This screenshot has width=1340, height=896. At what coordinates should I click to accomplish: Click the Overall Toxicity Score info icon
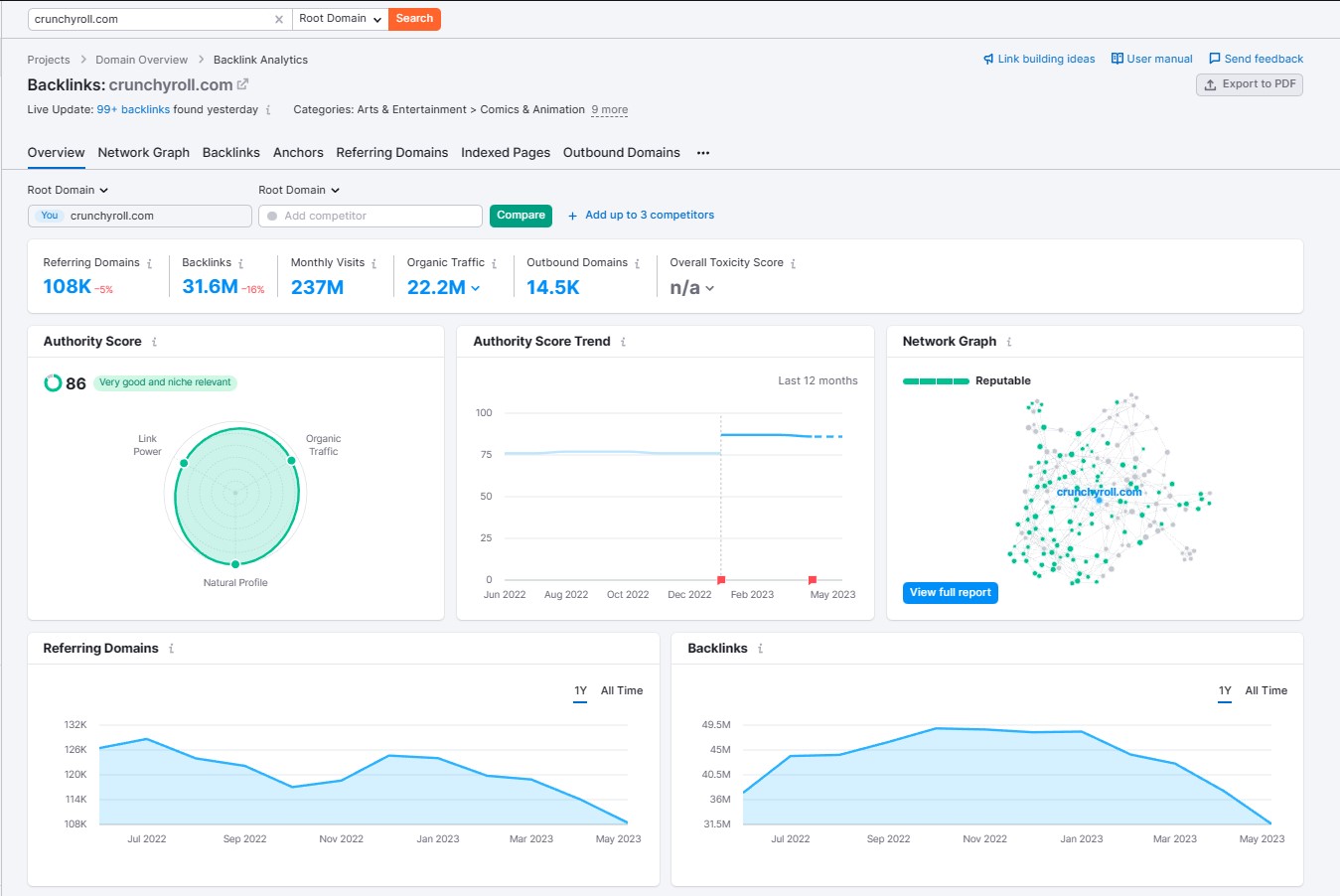[793, 263]
